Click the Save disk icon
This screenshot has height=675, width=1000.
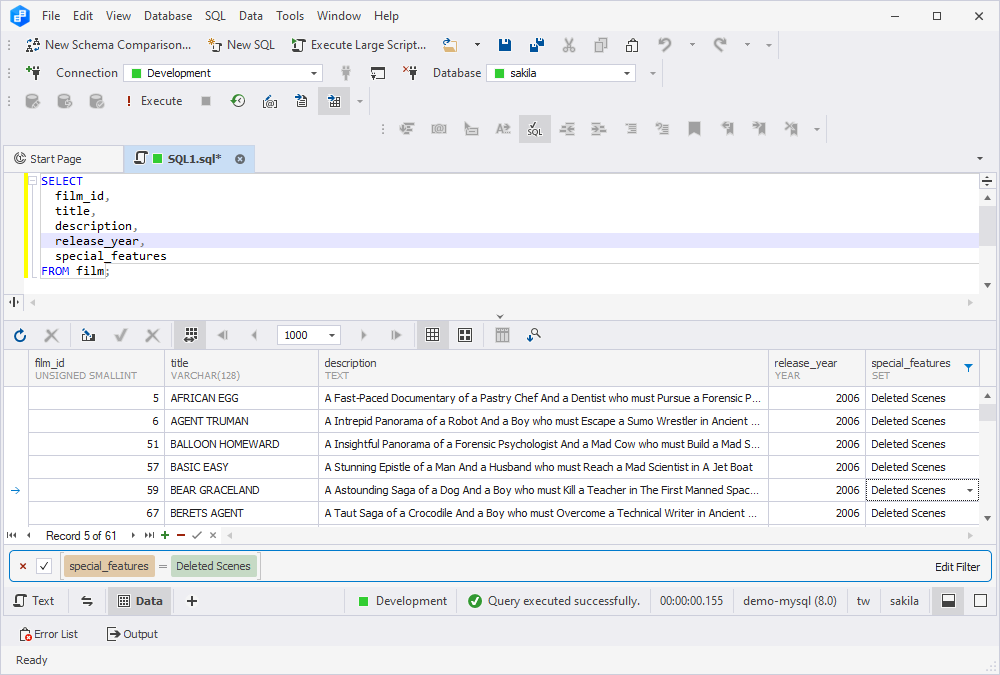(504, 45)
